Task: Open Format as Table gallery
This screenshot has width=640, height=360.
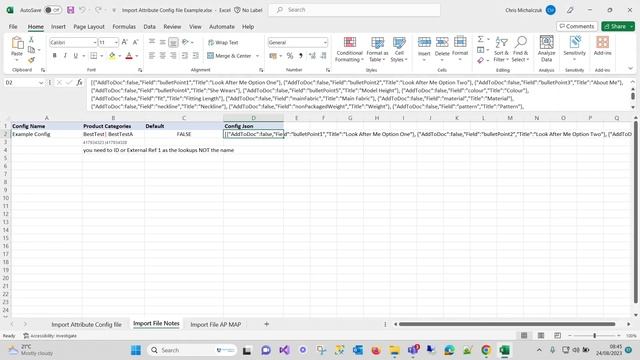Action: click(x=377, y=49)
